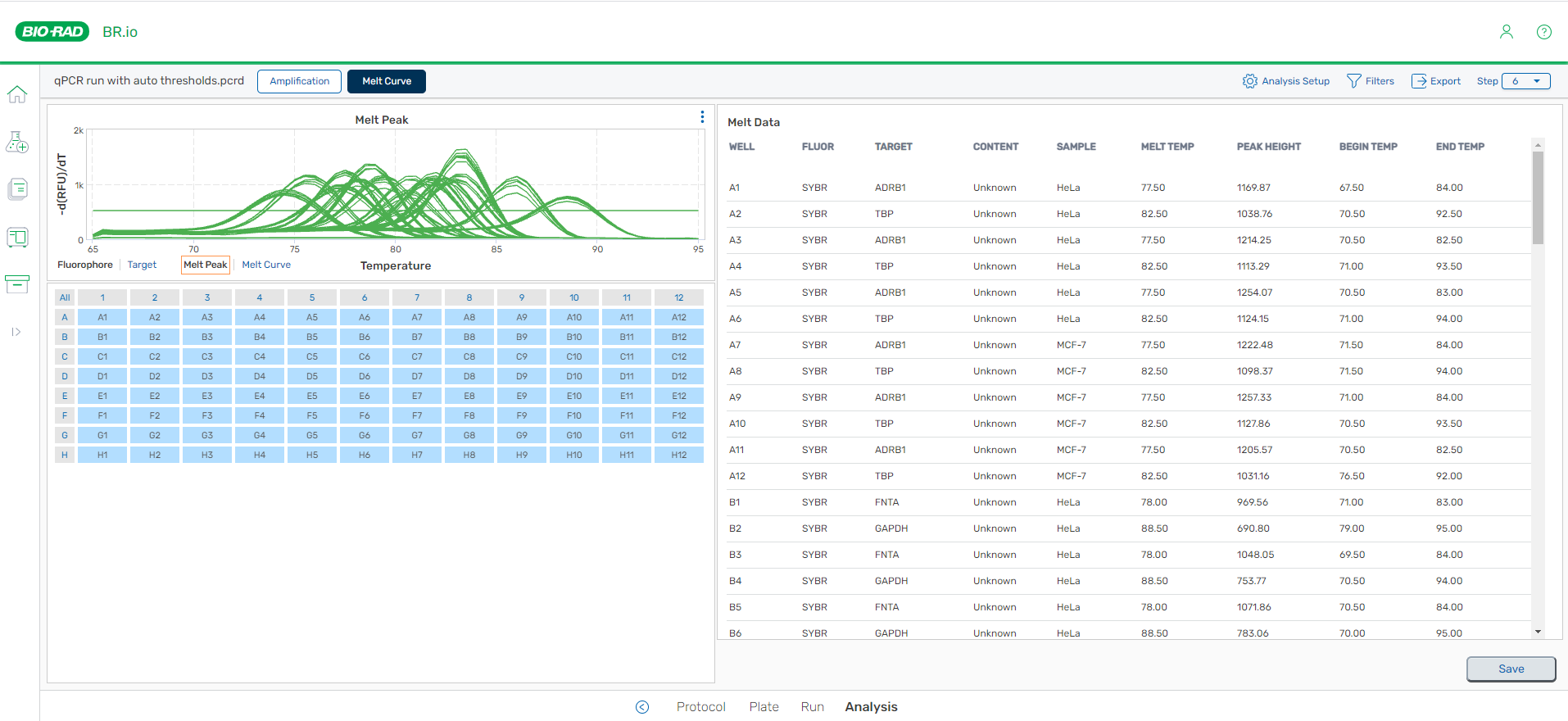Click the Analysis Setup gear icon
Screen dimensions: 1568x721
pos(1249,81)
